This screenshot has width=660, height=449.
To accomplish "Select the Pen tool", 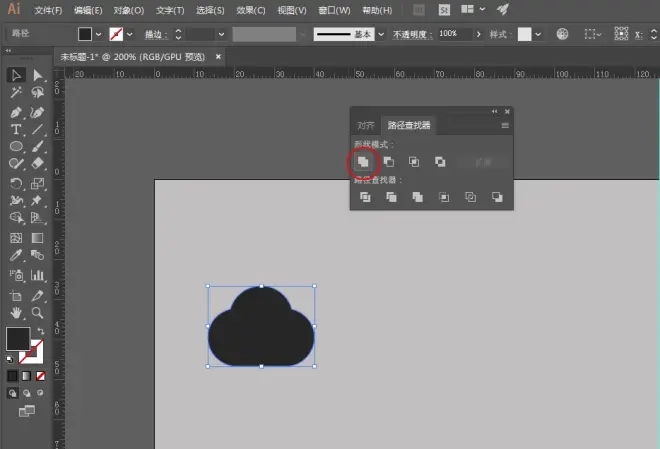I will 16,112.
